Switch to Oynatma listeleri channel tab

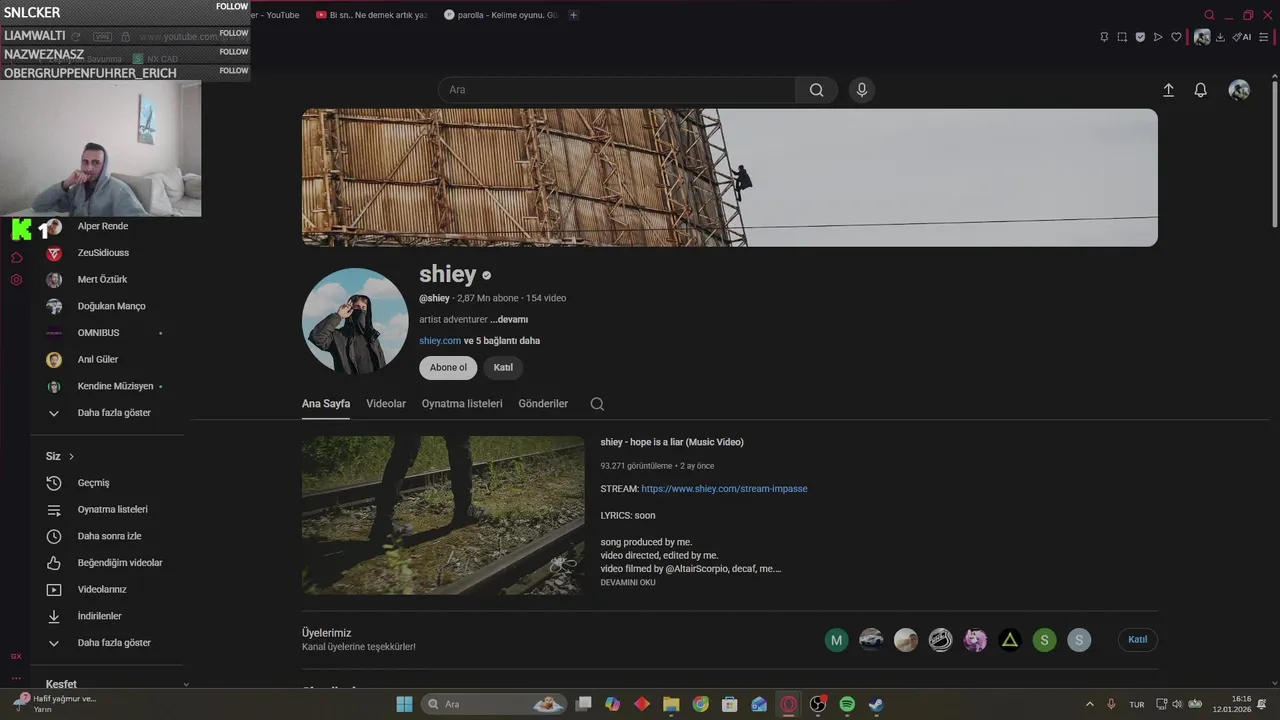coord(462,404)
